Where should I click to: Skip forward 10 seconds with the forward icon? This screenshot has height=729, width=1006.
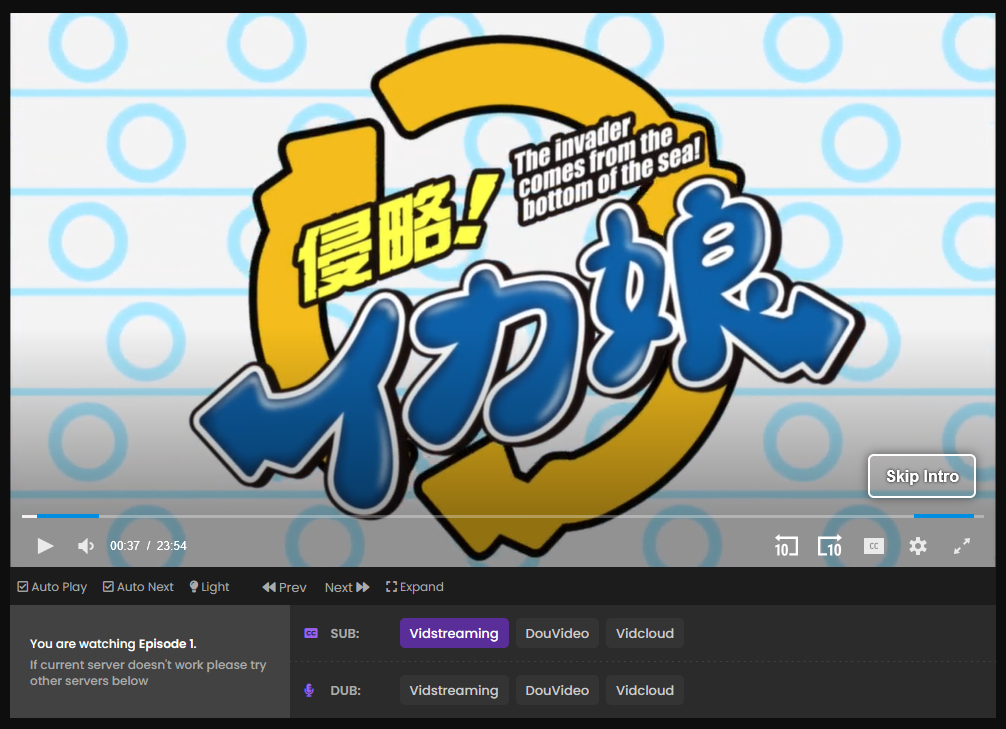click(830, 546)
